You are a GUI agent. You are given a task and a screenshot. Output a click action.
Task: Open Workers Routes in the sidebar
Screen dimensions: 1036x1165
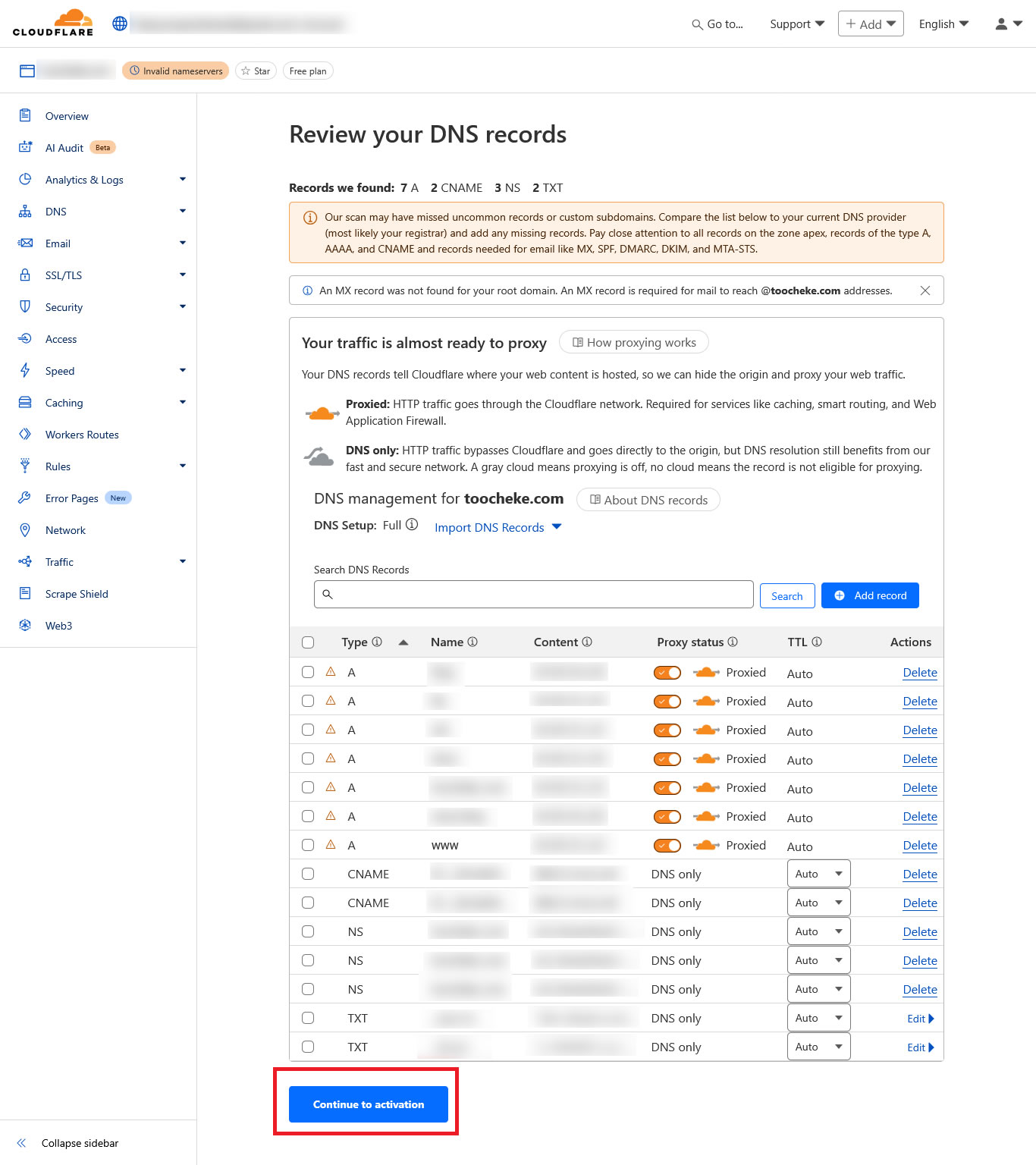pyautogui.click(x=82, y=435)
